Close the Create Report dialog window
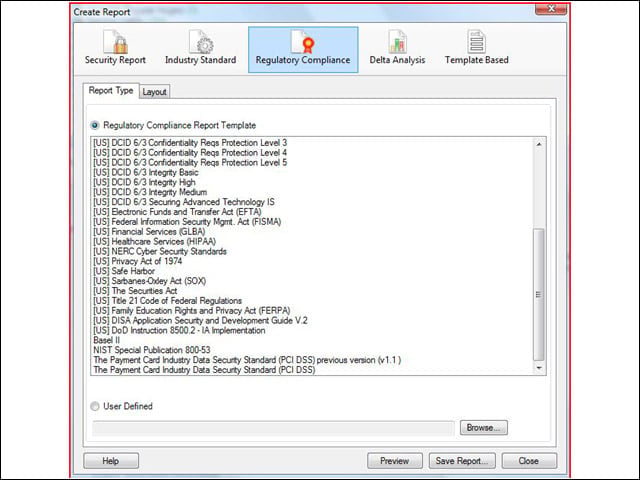The image size is (640, 480). pos(551,9)
